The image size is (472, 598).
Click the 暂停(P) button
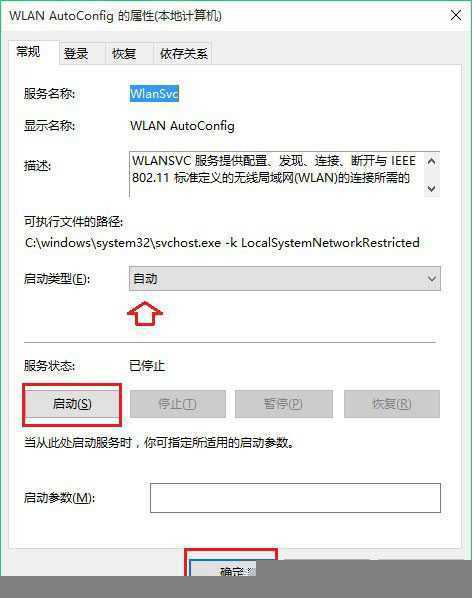[x=284, y=404]
